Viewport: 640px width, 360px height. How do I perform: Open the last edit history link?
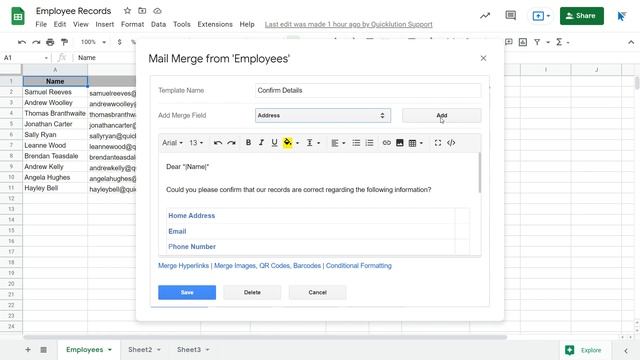[349, 24]
